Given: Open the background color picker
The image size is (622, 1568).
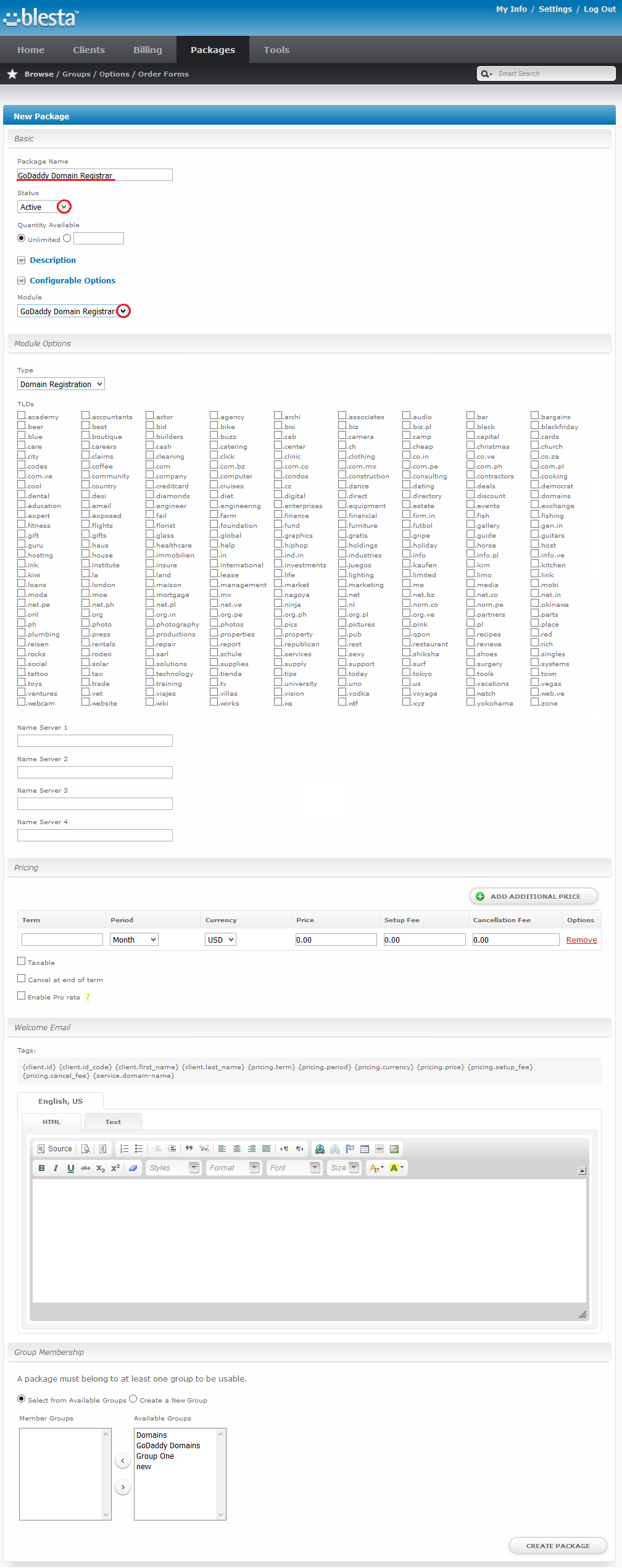Looking at the screenshot, I should [397, 1168].
